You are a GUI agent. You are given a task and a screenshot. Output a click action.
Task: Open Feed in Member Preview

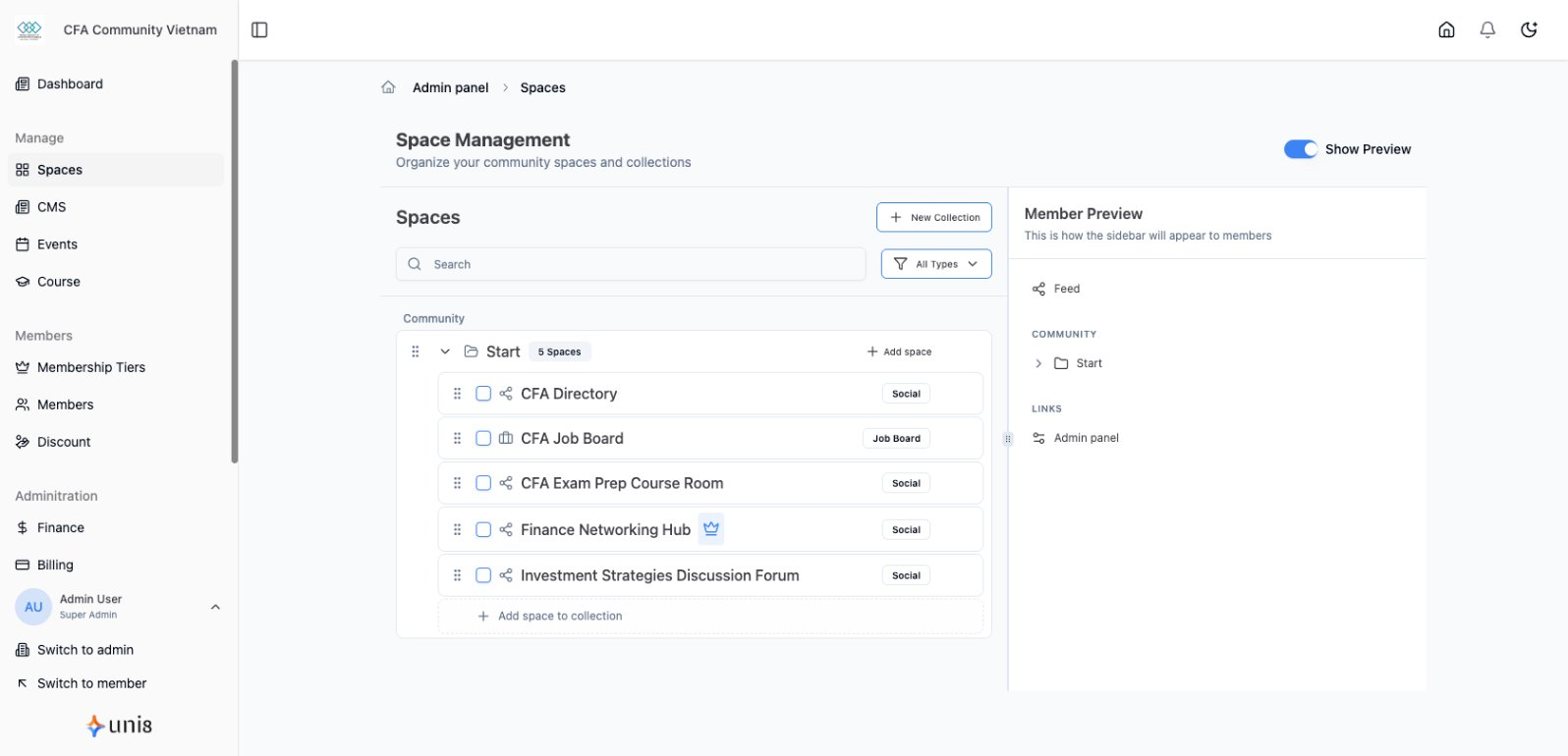[x=1067, y=289]
